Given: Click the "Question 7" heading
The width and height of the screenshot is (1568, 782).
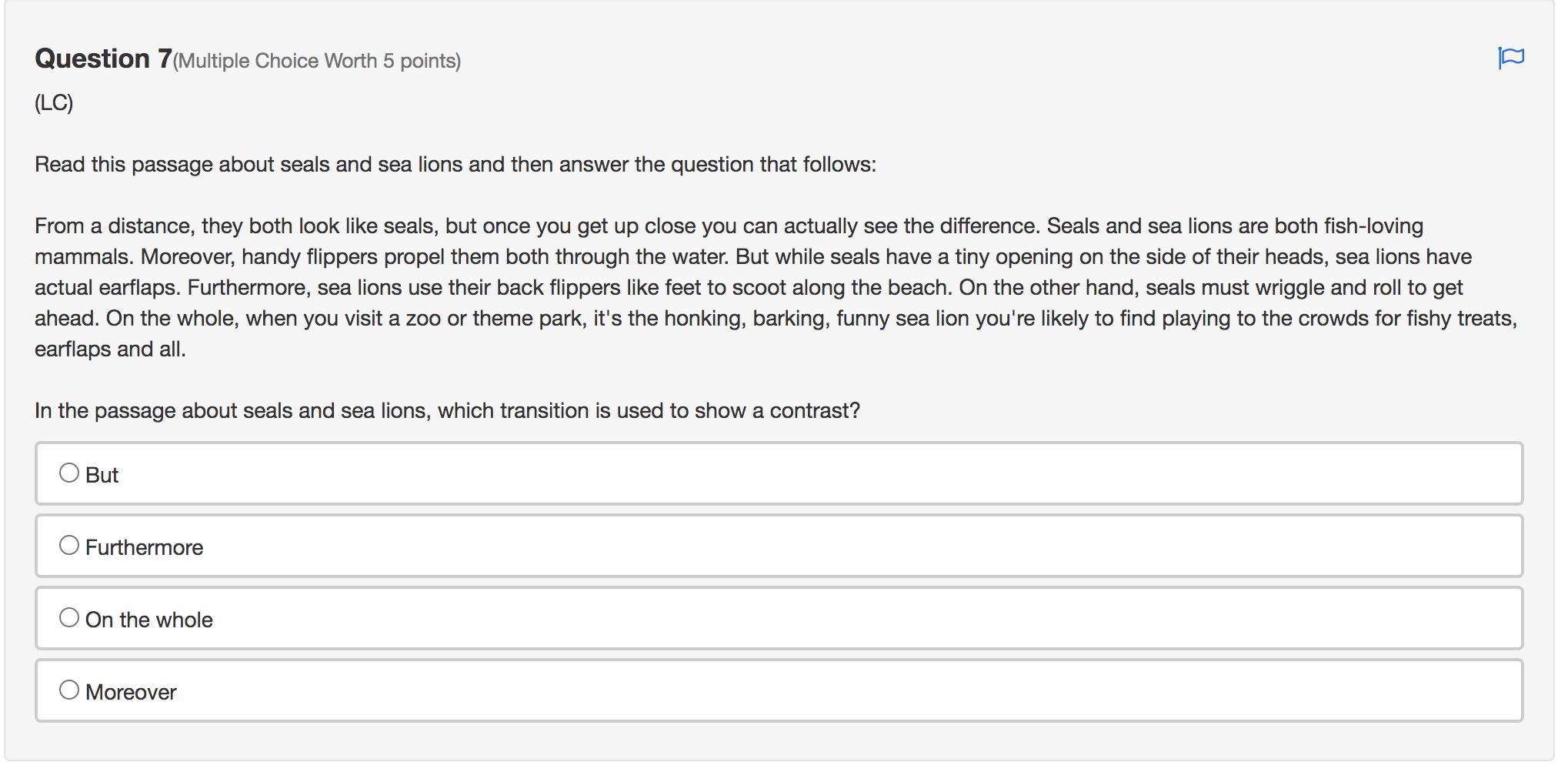Looking at the screenshot, I should pyautogui.click(x=103, y=58).
